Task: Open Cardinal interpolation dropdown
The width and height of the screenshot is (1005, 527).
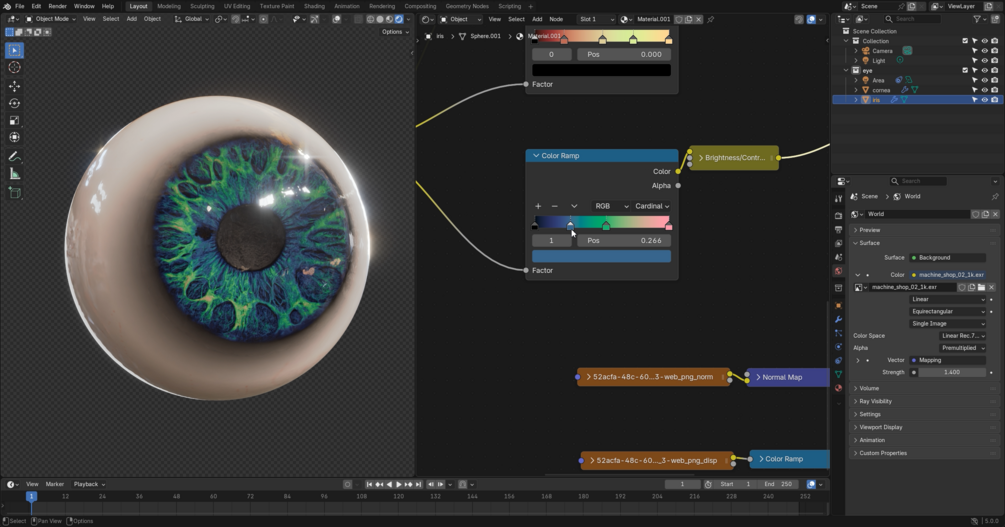Action: pyautogui.click(x=652, y=206)
